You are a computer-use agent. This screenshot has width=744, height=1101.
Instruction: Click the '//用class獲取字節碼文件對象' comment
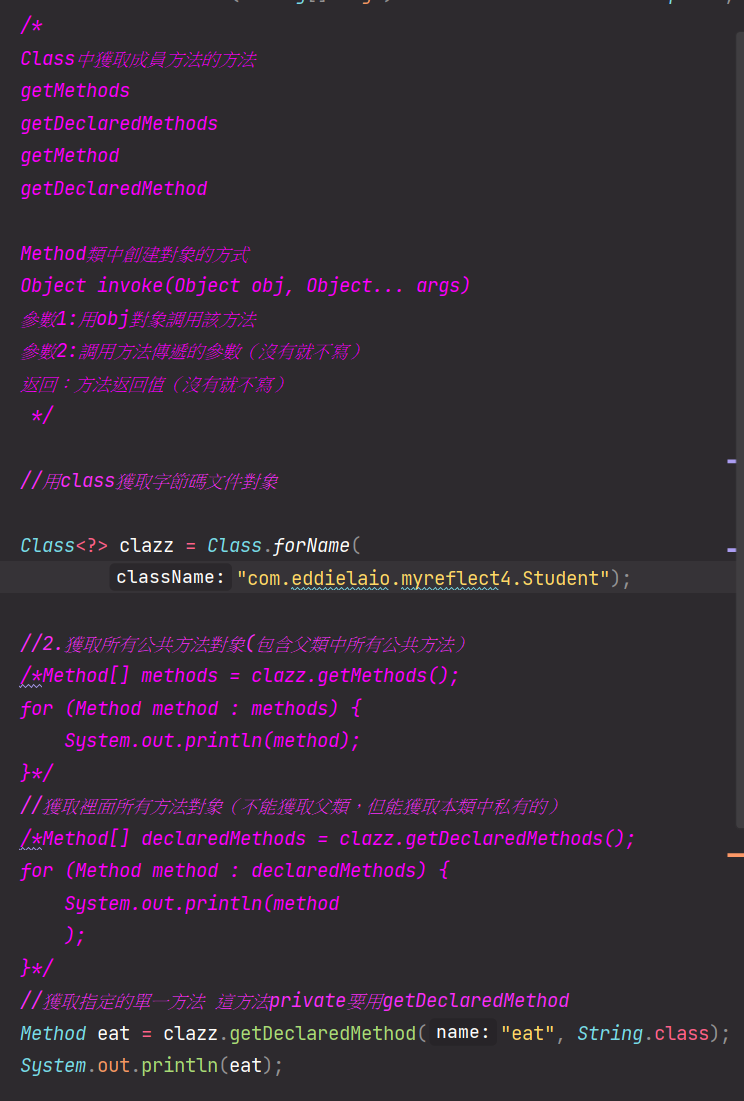point(150,481)
